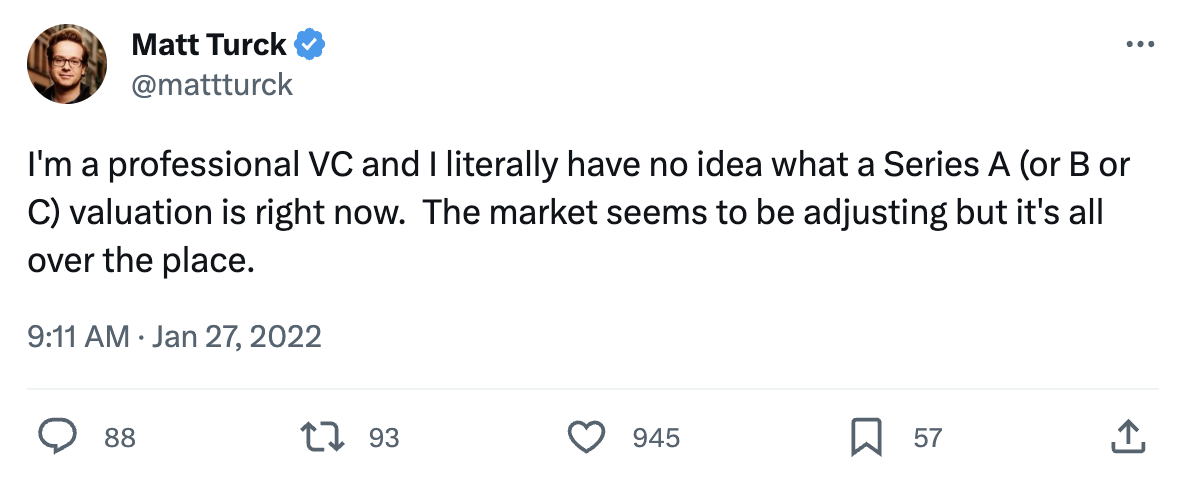Image resolution: width=1188 pixels, height=480 pixels.
Task: Like the tweet with the heart icon
Action: click(x=587, y=437)
